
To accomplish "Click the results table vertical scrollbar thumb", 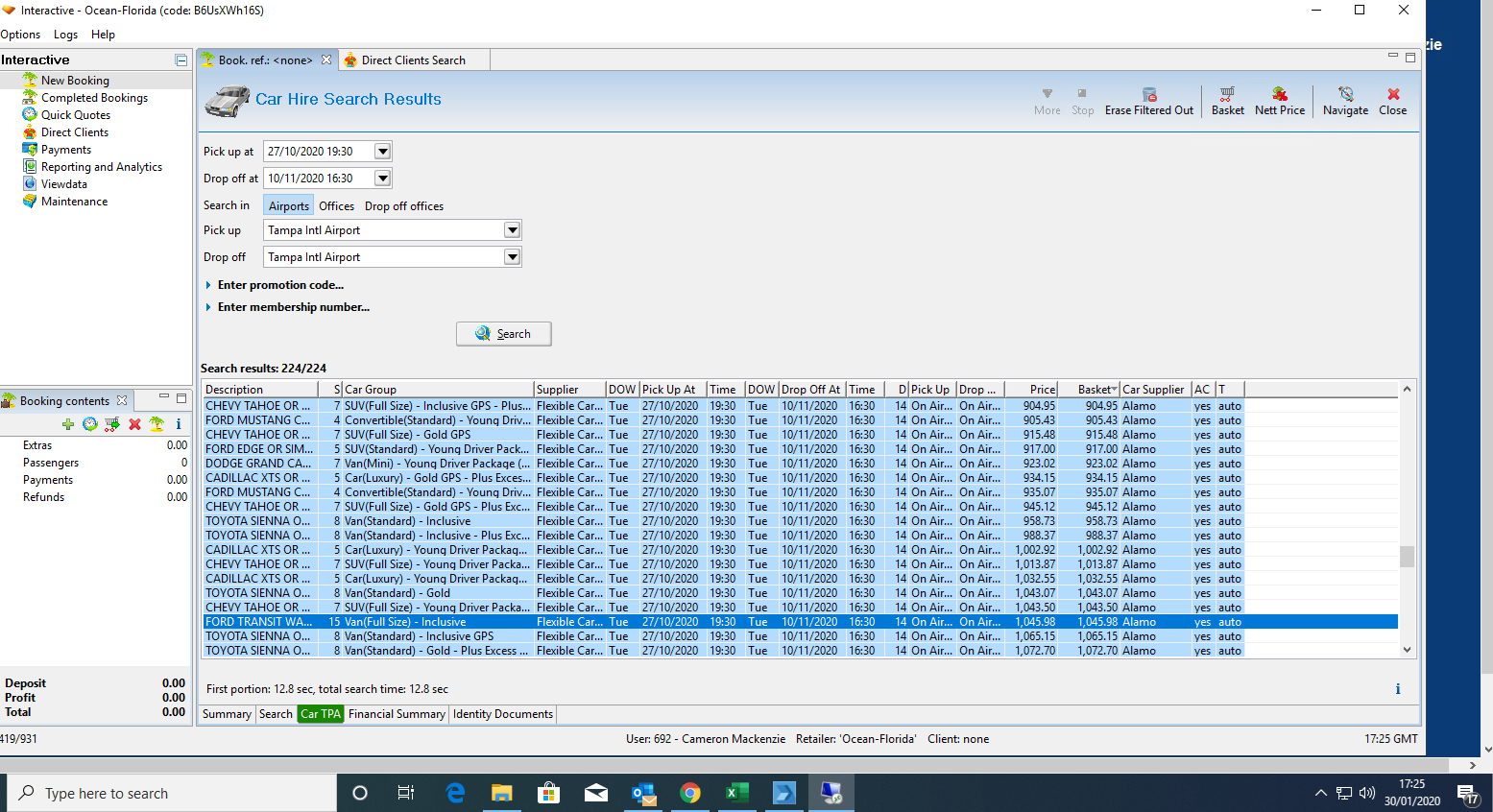I will (1407, 557).
